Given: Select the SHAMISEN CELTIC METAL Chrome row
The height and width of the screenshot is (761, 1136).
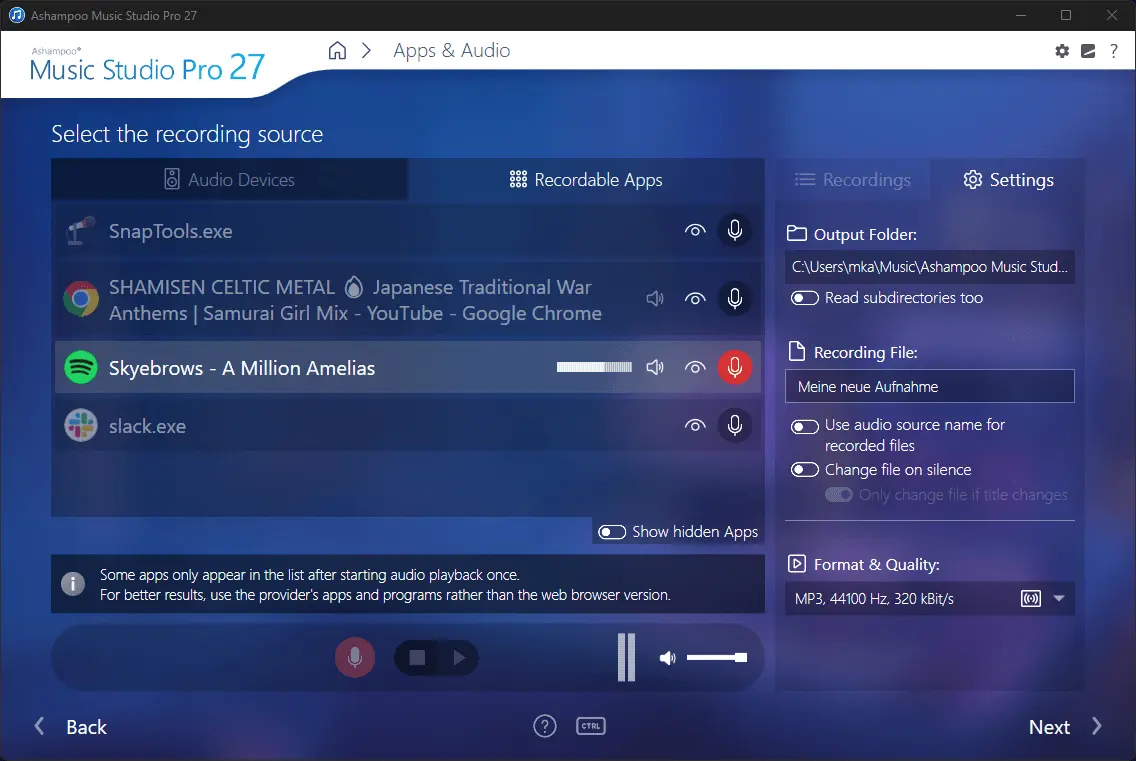Looking at the screenshot, I should click(408, 299).
